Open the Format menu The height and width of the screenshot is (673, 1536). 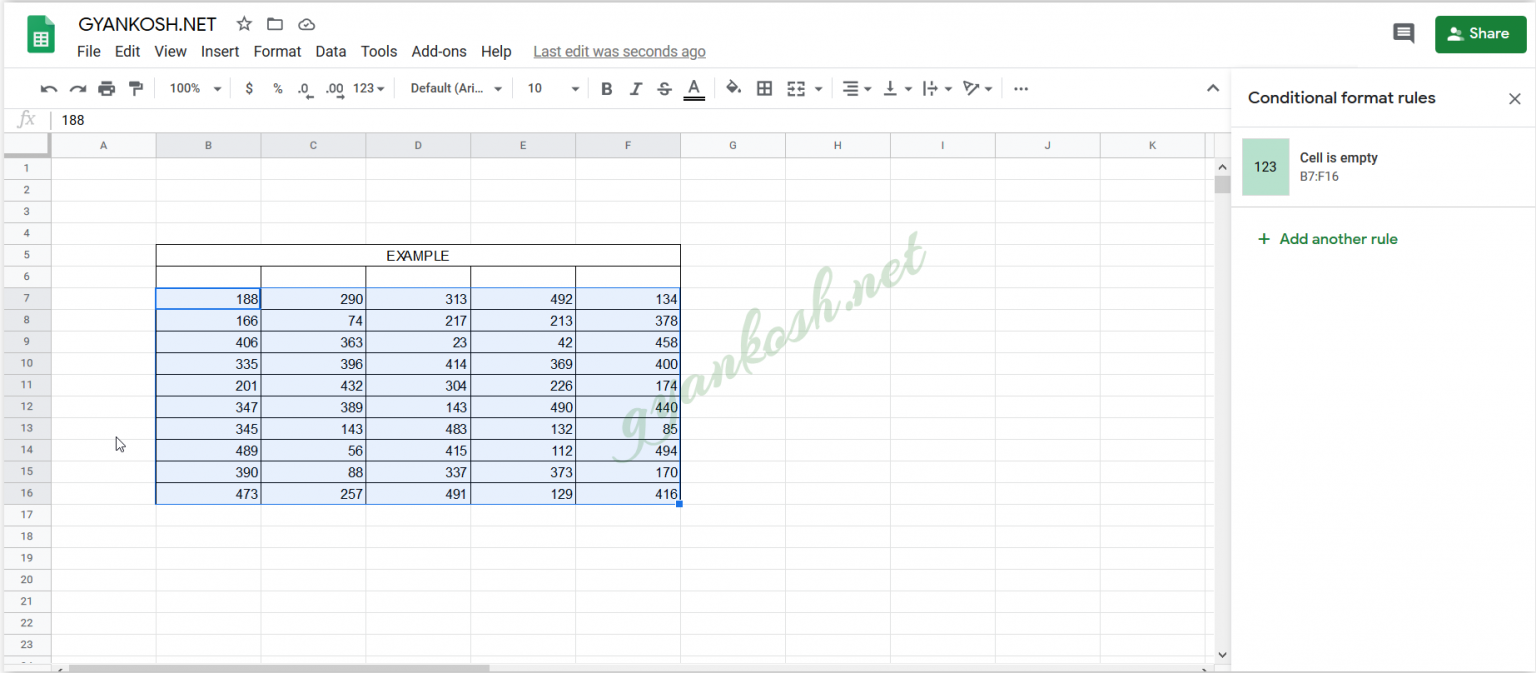pos(277,51)
